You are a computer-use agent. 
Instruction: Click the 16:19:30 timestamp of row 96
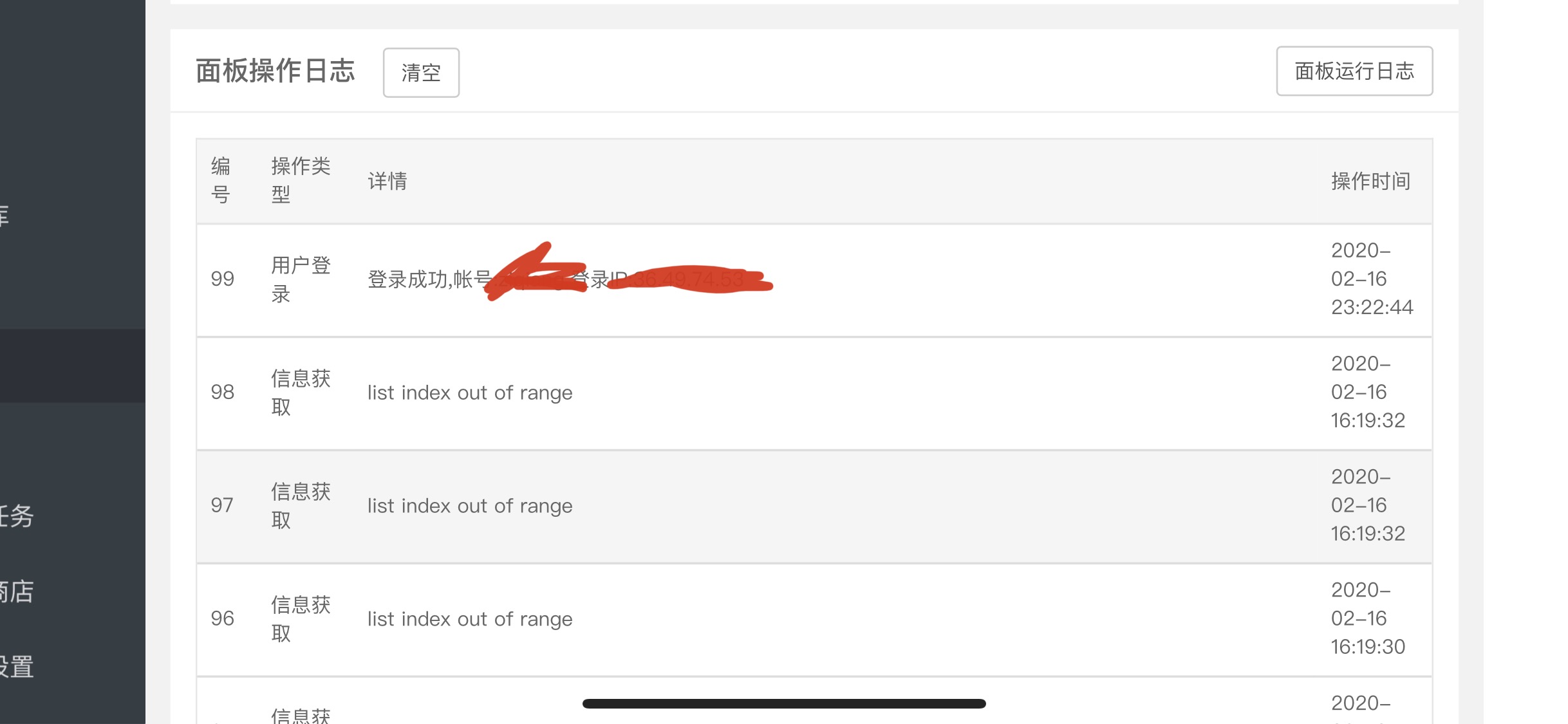[x=1368, y=647]
